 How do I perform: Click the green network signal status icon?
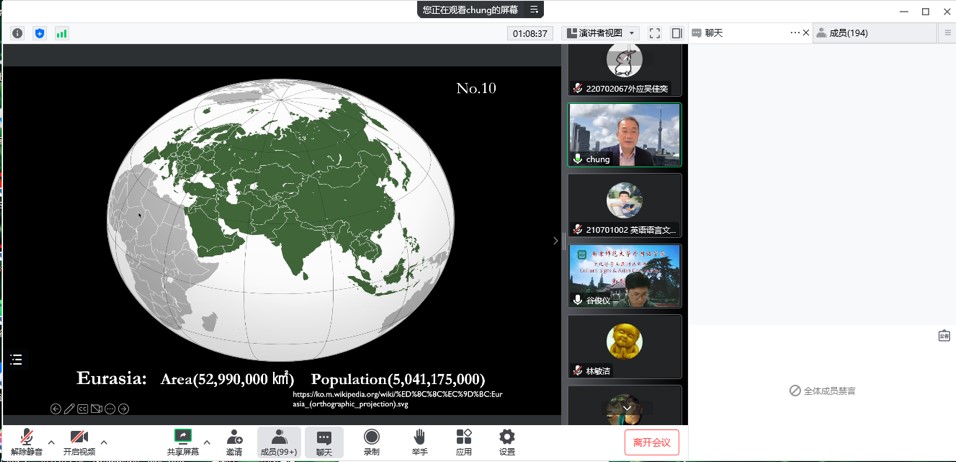pyautogui.click(x=62, y=33)
